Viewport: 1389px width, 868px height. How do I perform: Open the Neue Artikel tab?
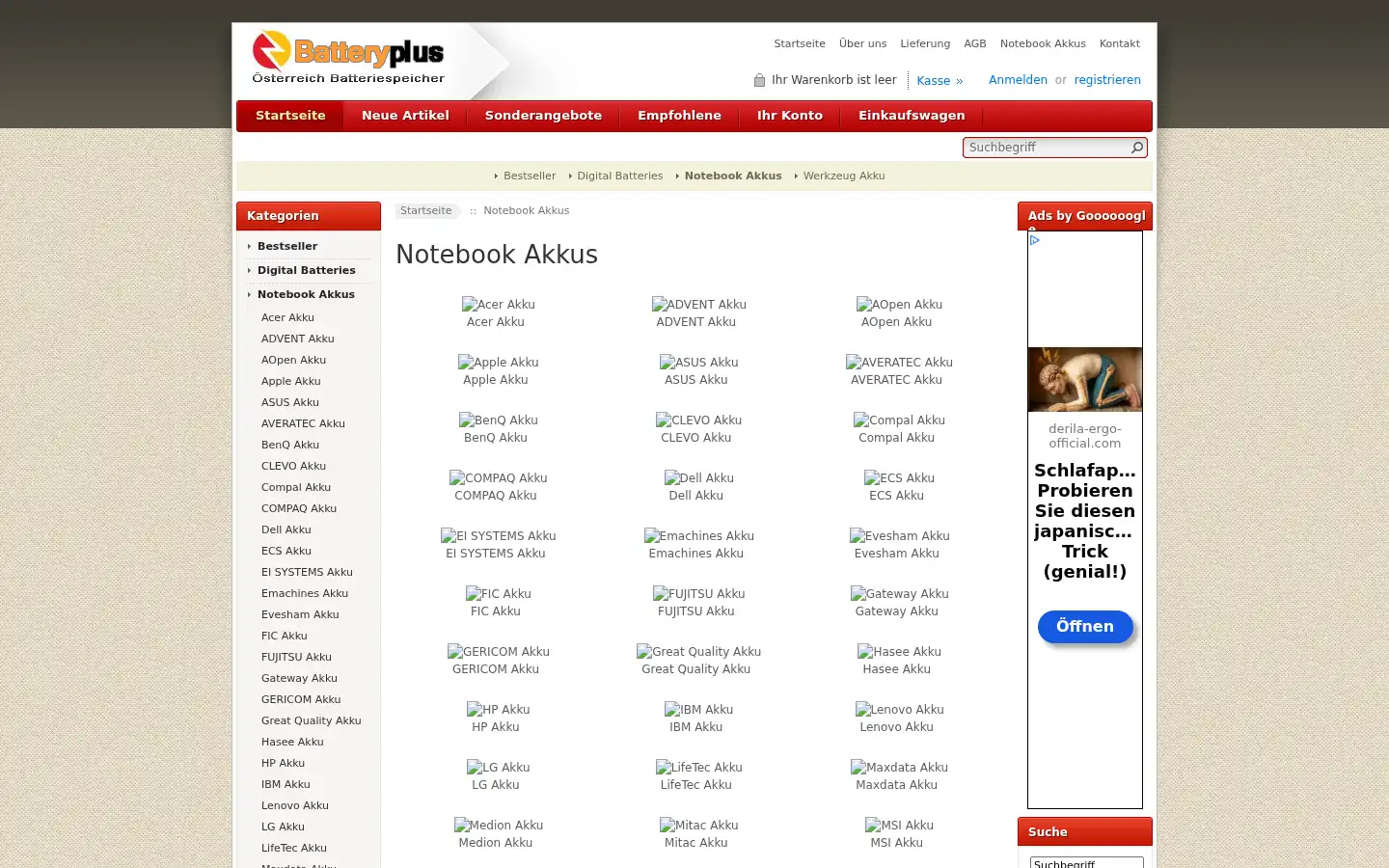click(405, 116)
